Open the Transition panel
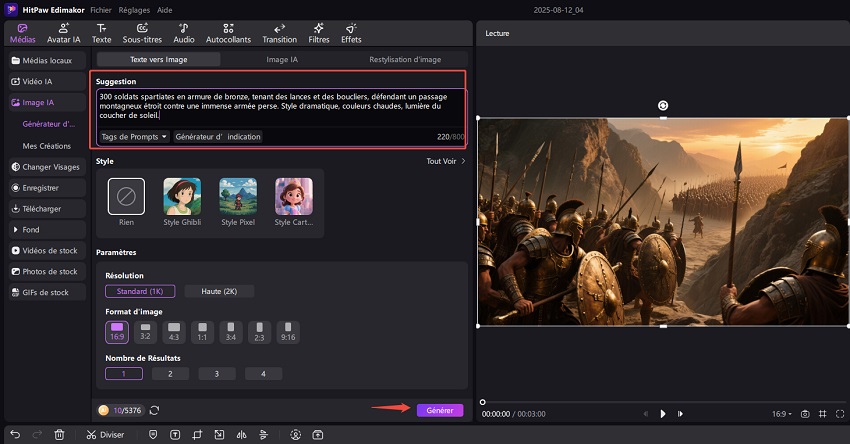Viewport: 850px width, 444px height. click(x=280, y=33)
